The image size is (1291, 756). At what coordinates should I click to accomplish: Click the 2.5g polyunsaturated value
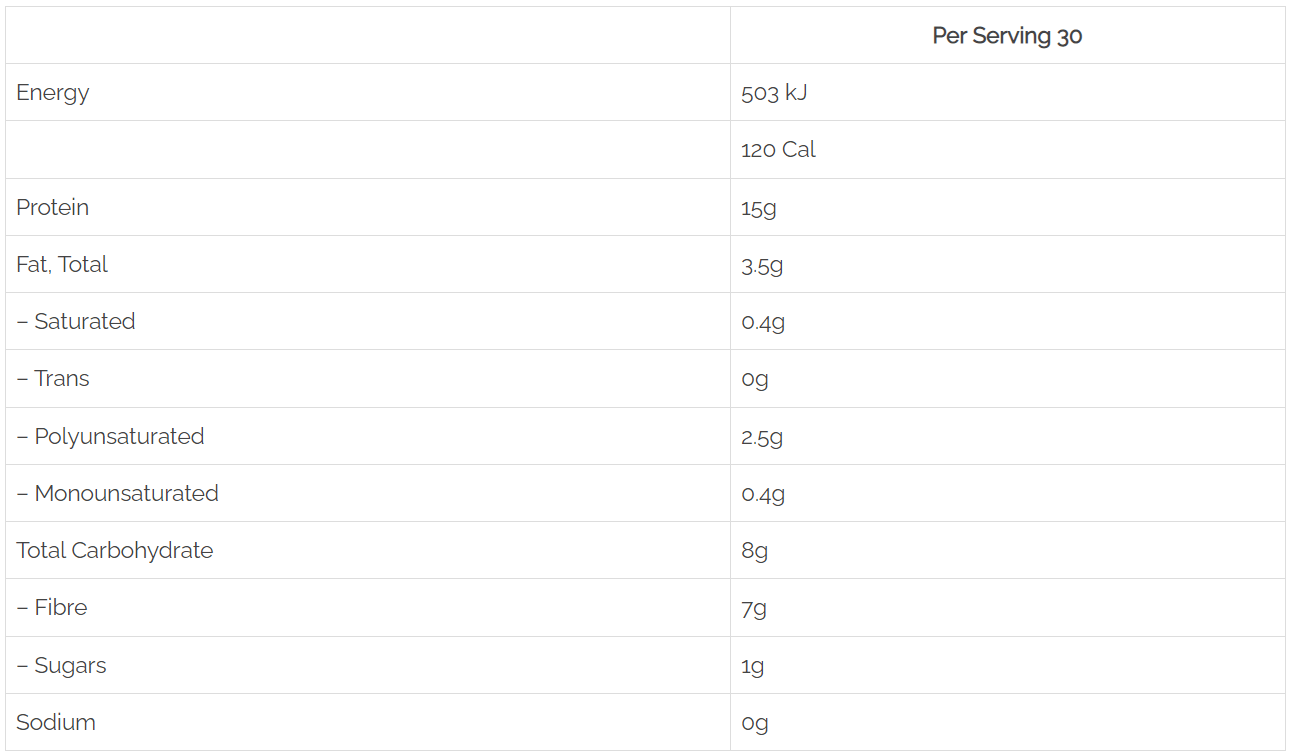click(x=762, y=437)
